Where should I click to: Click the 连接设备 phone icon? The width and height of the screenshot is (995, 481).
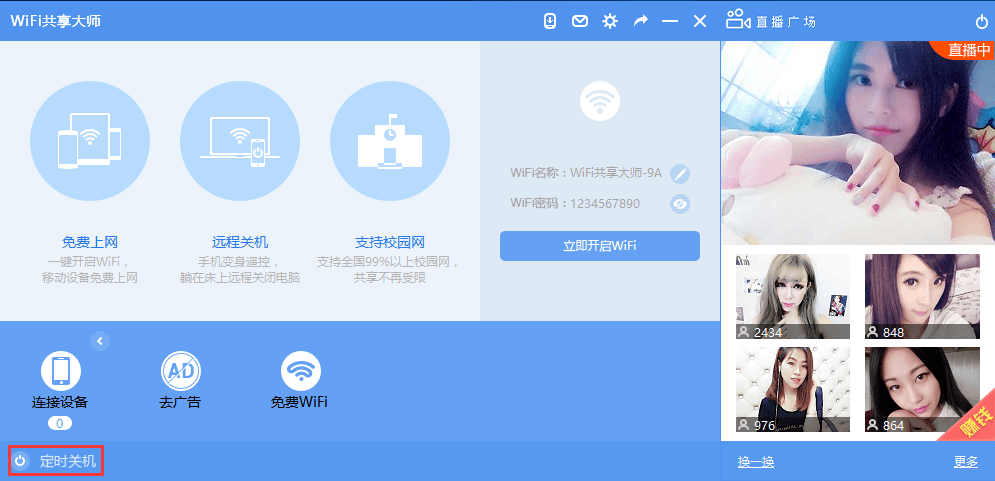(x=60, y=371)
